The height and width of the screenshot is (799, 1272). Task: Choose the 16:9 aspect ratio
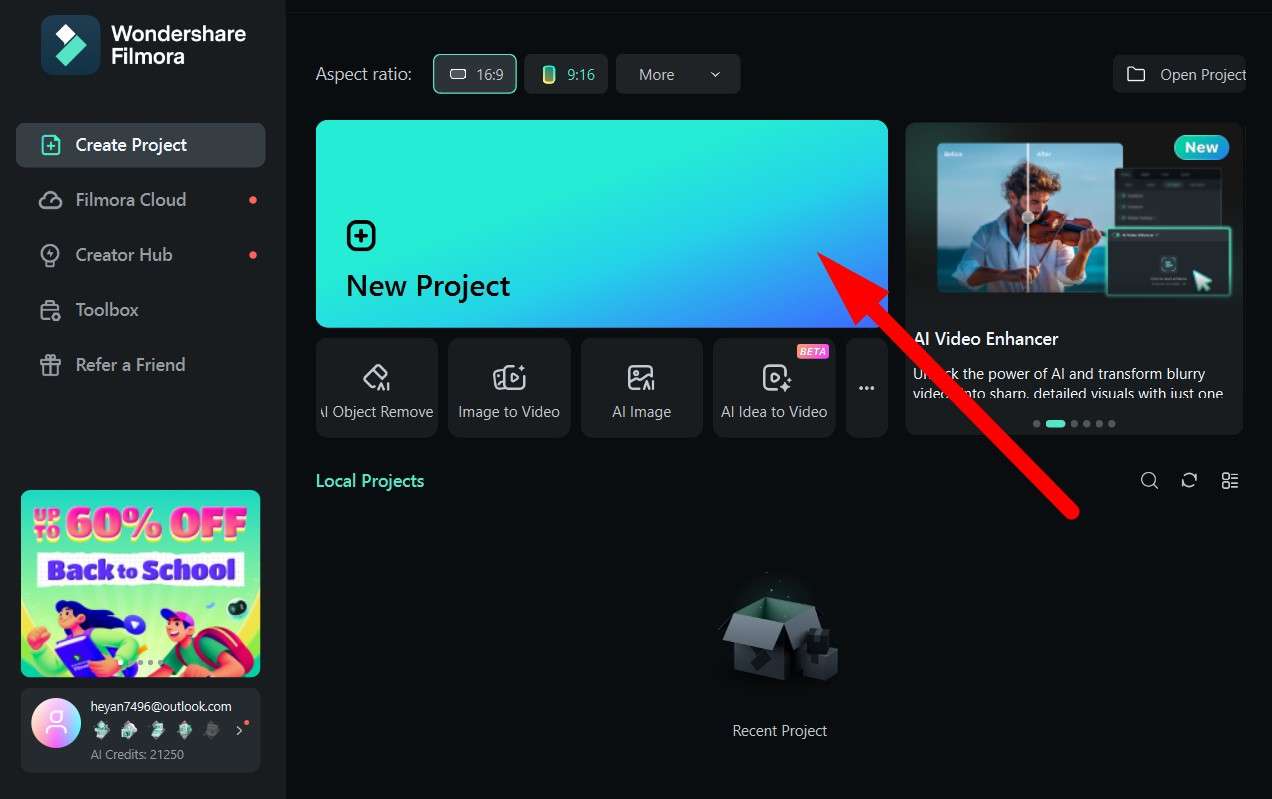(475, 74)
